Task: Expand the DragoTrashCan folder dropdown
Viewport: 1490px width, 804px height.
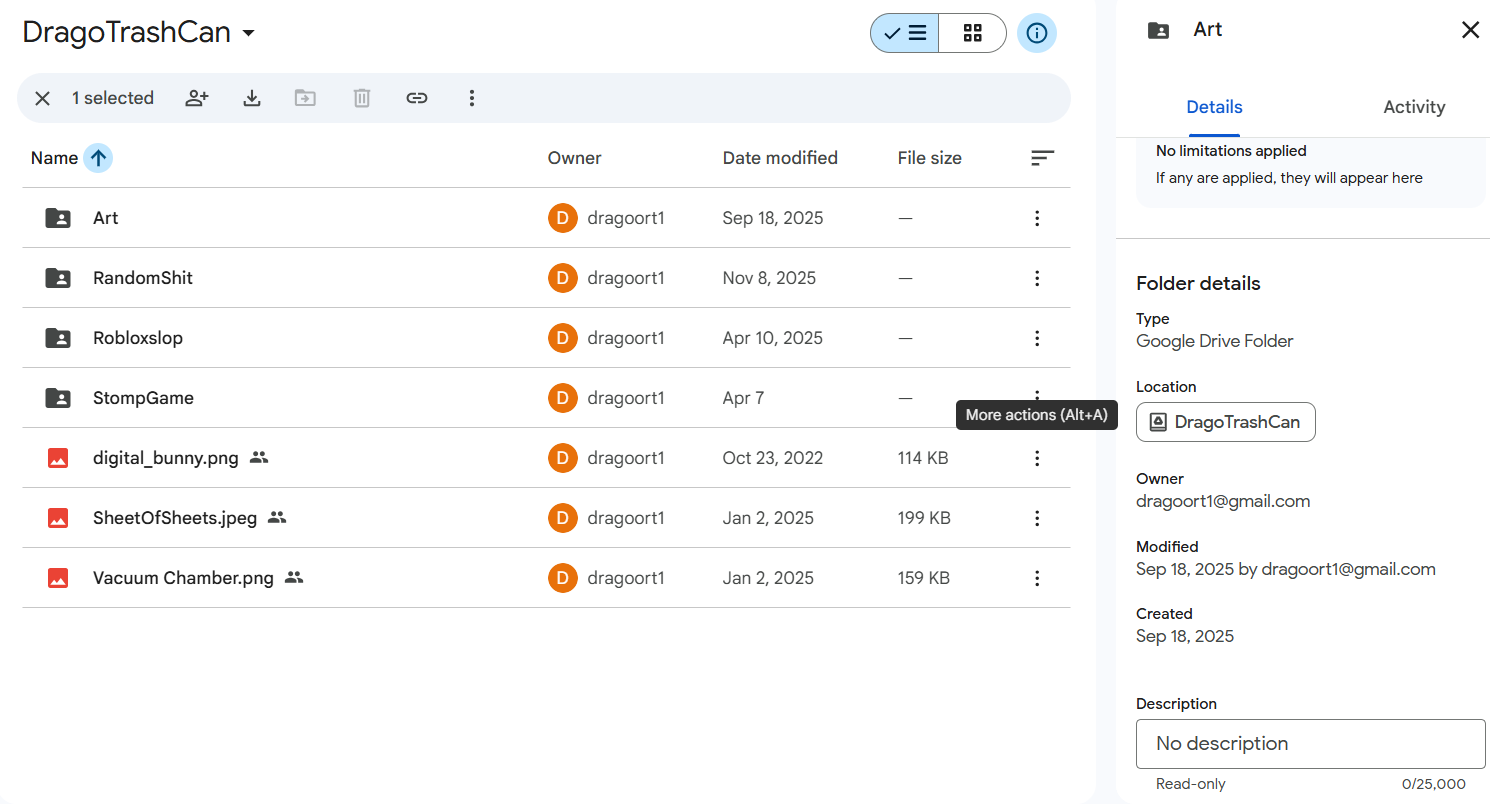Action: tap(249, 33)
